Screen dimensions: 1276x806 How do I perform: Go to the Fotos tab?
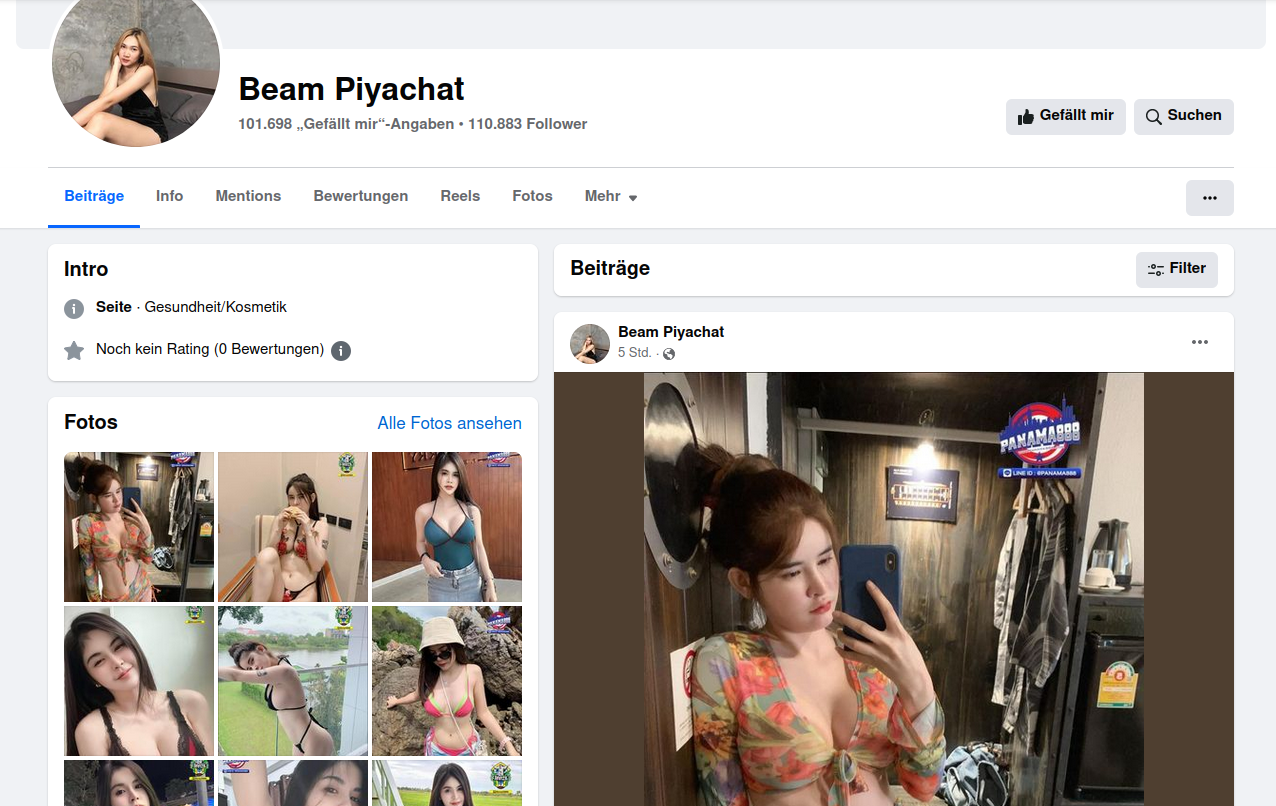pos(532,197)
